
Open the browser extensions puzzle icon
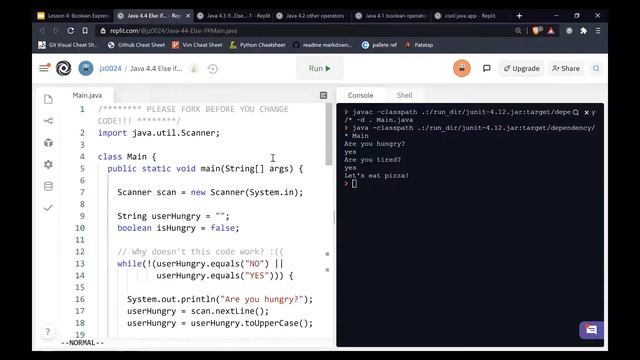(x=584, y=31)
